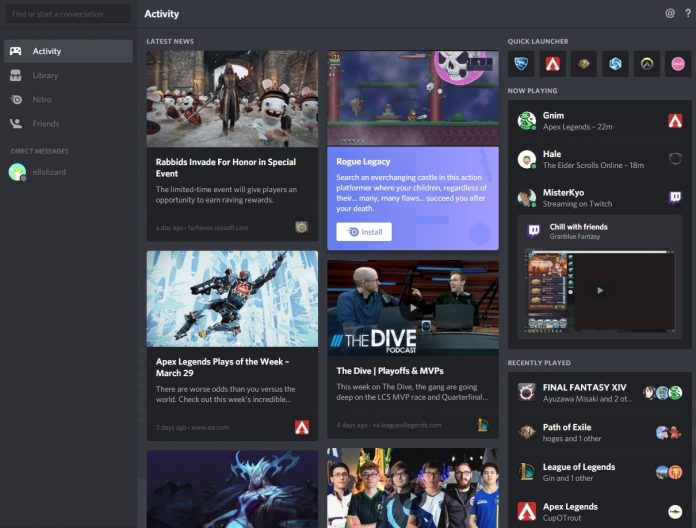Launch Rocket League from Quick Launcher
The width and height of the screenshot is (696, 528).
click(521, 64)
